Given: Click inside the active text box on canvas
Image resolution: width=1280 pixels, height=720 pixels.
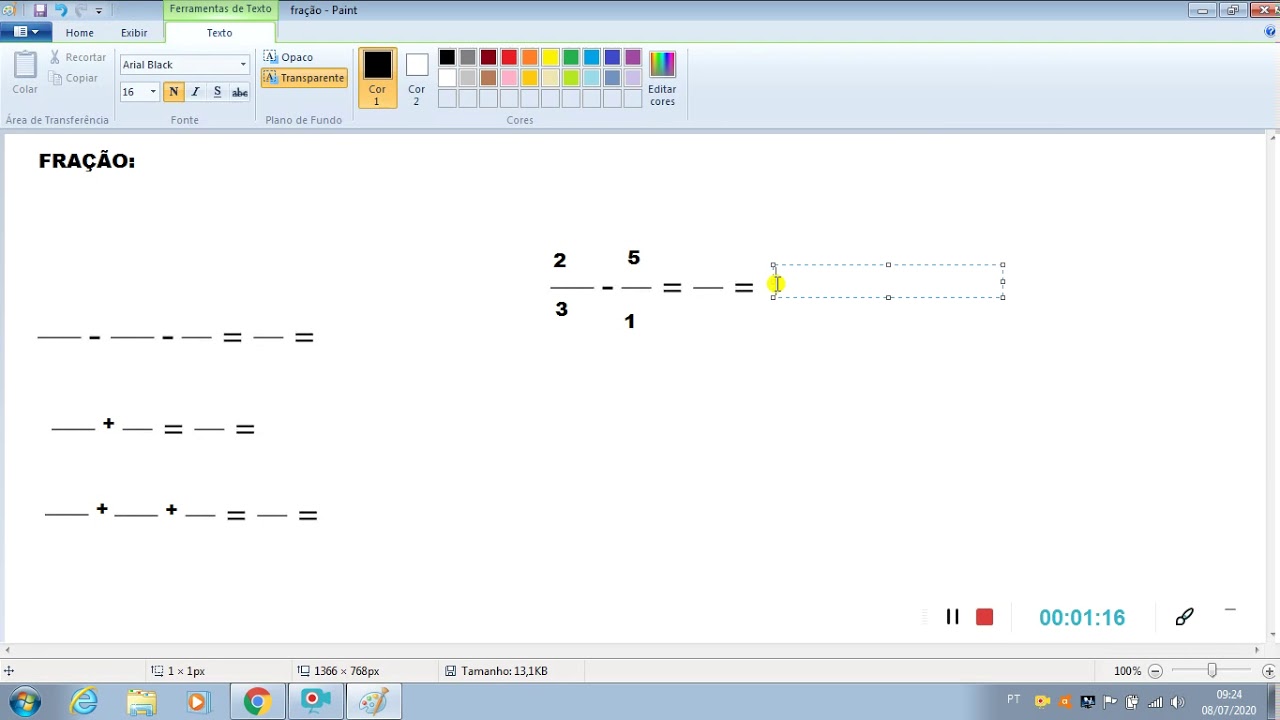Looking at the screenshot, I should 888,281.
